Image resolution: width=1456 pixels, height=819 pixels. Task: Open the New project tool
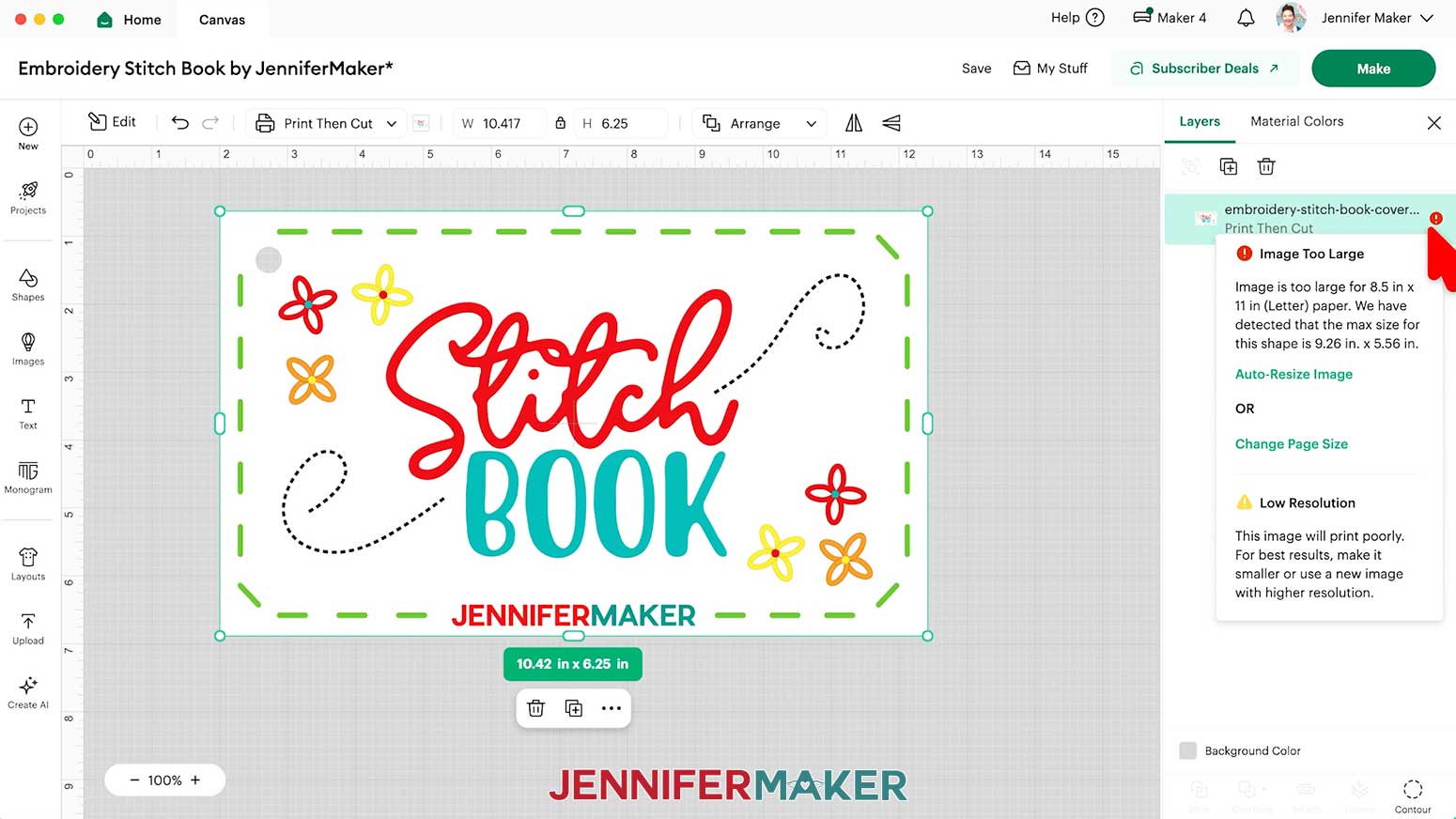[28, 133]
